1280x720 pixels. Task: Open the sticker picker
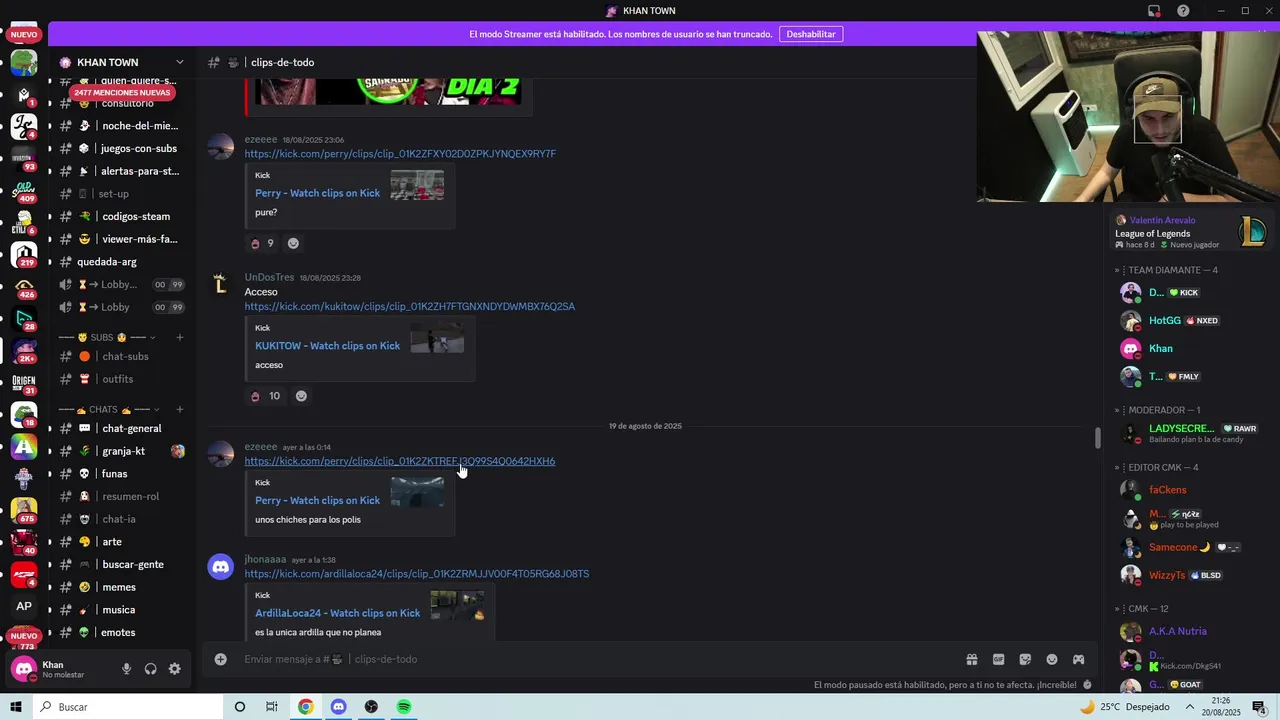[x=1025, y=659]
